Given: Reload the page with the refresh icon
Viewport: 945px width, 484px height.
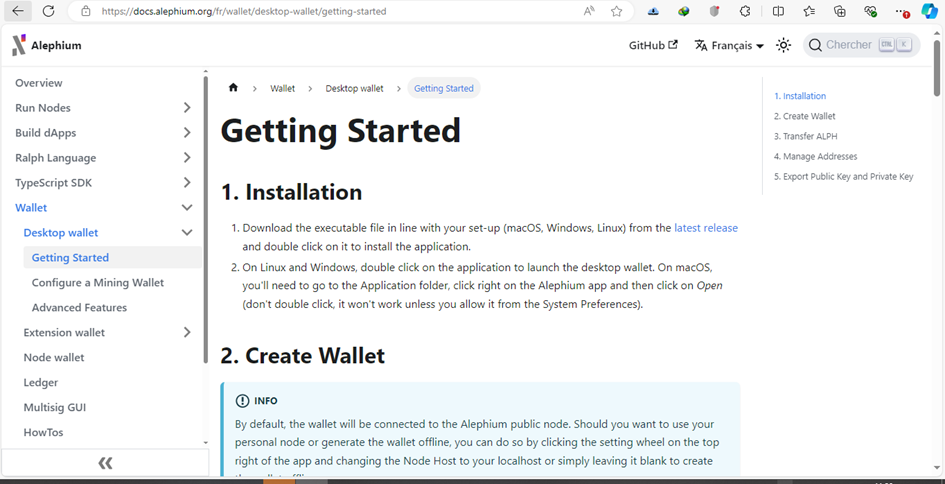Looking at the screenshot, I should 49,11.
